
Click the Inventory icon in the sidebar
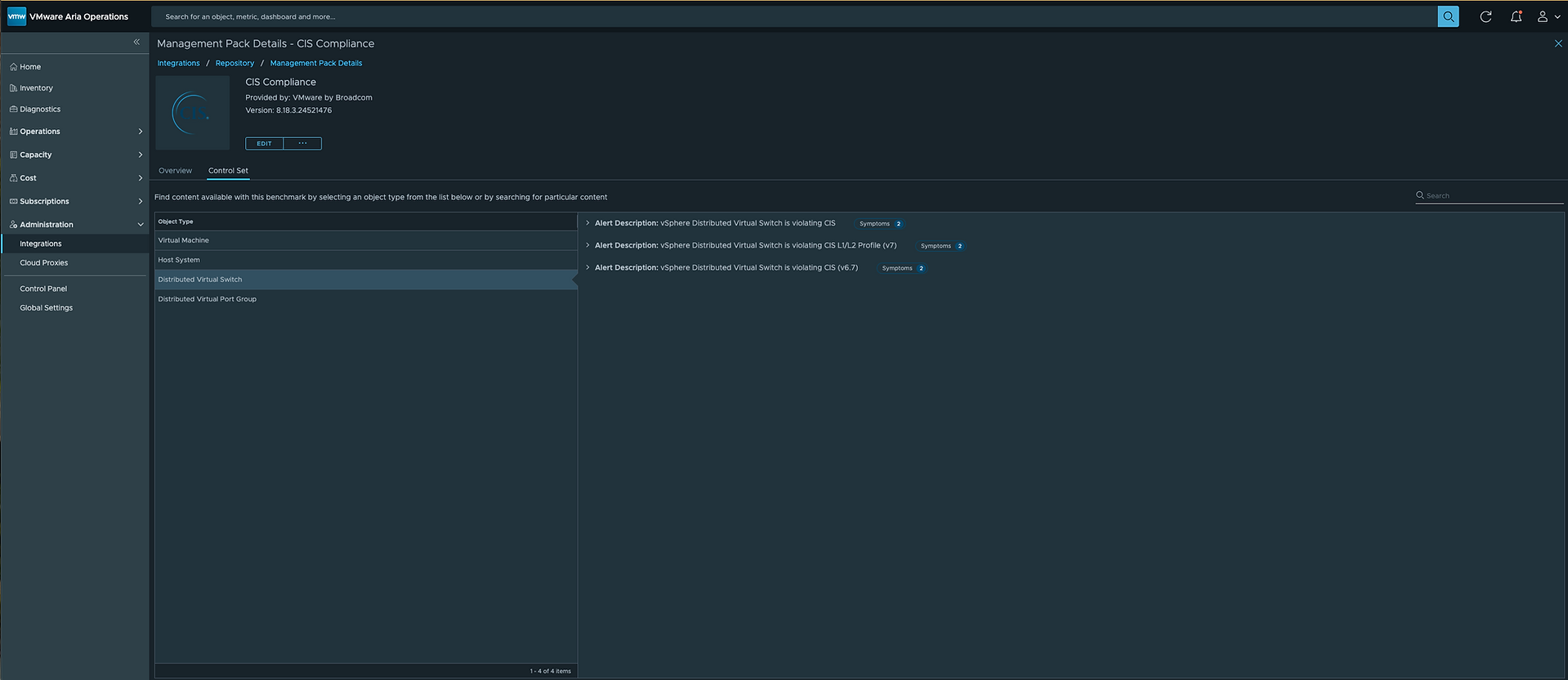(13, 88)
